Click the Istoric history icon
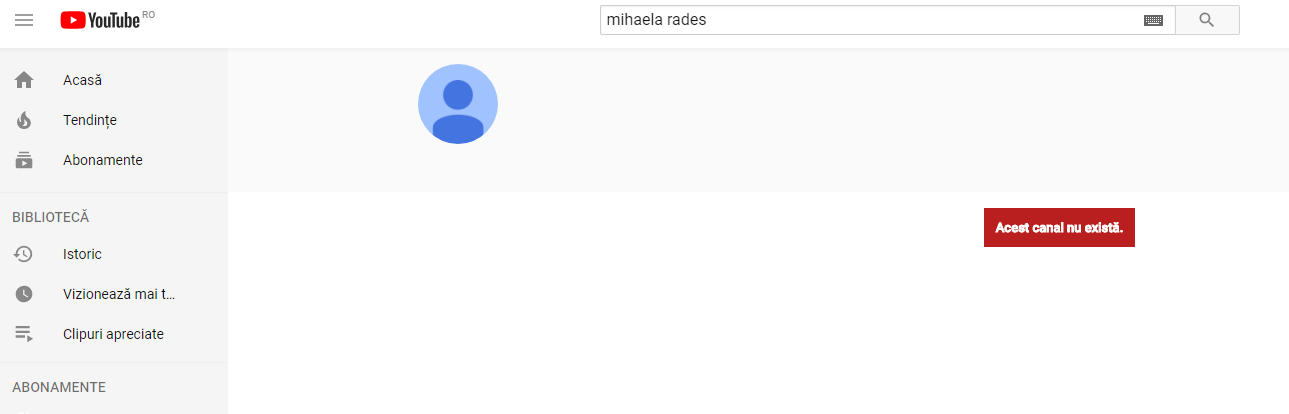The width and height of the screenshot is (1289, 414). click(24, 254)
